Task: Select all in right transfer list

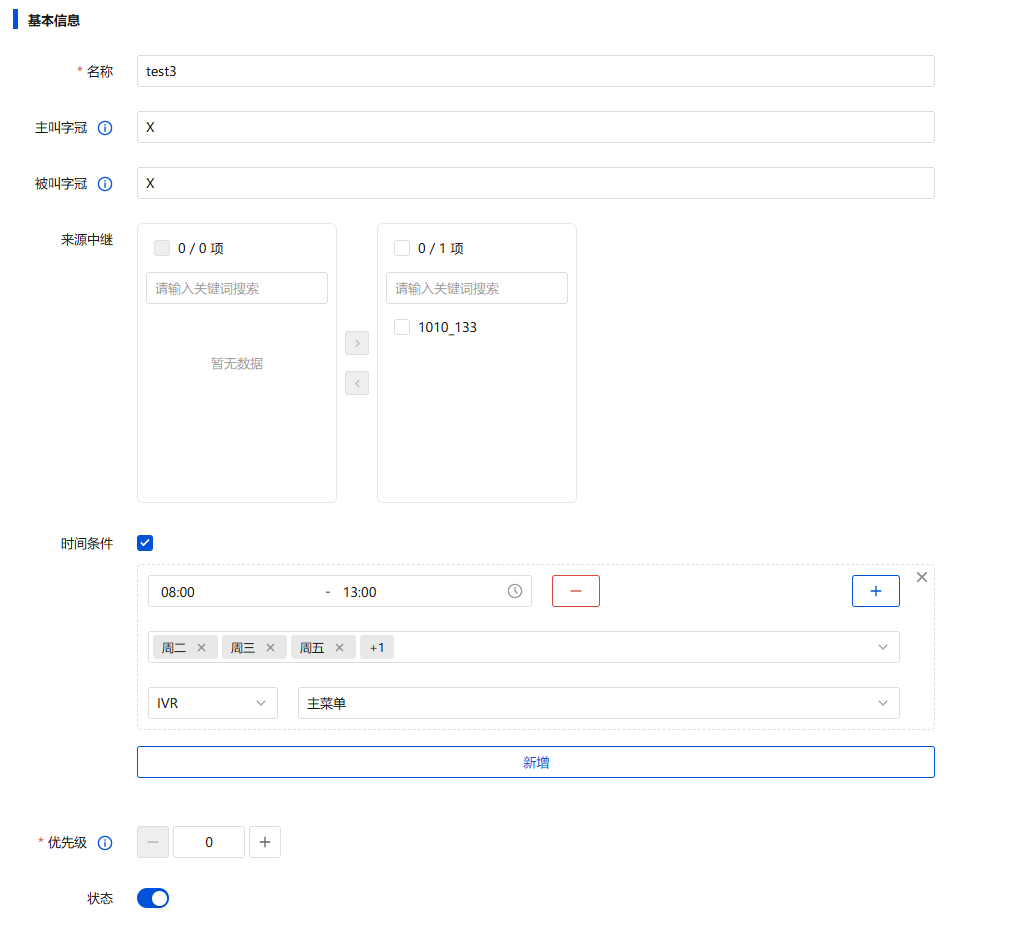Action: [402, 248]
